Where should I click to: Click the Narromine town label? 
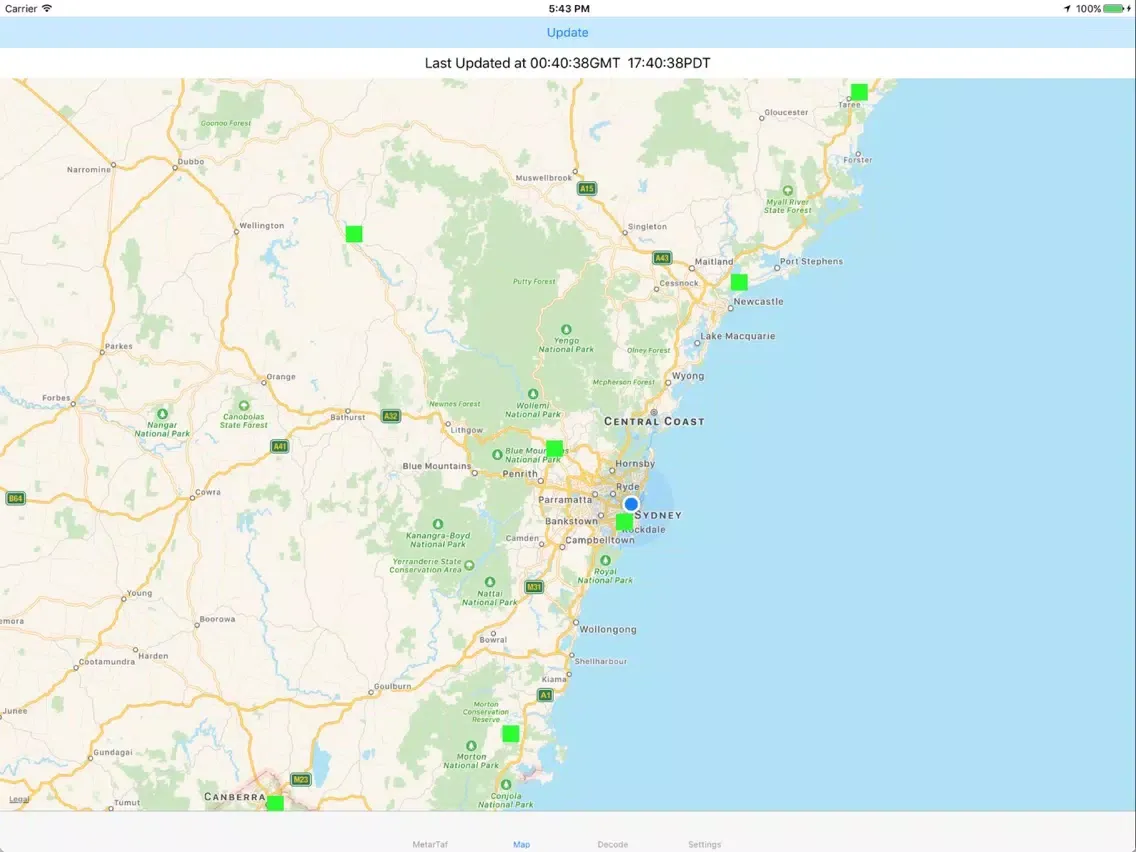(88, 170)
